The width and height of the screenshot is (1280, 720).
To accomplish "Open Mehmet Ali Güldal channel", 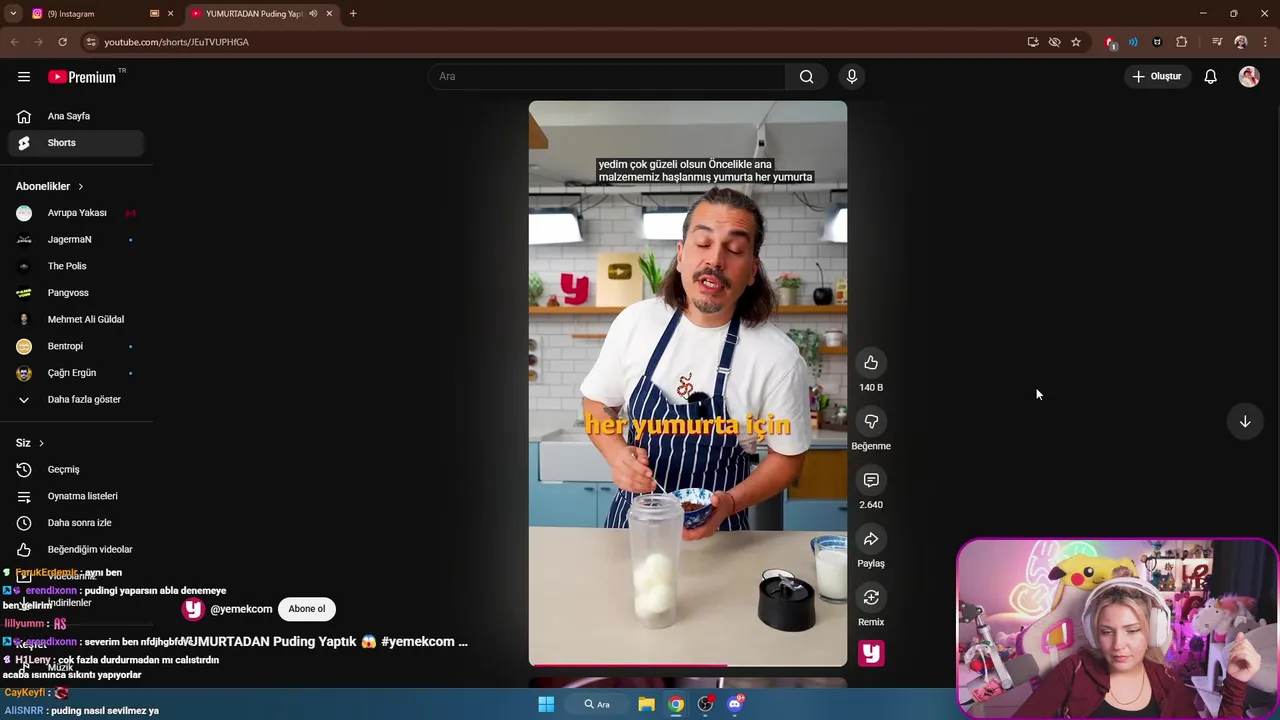I will tap(76, 320).
